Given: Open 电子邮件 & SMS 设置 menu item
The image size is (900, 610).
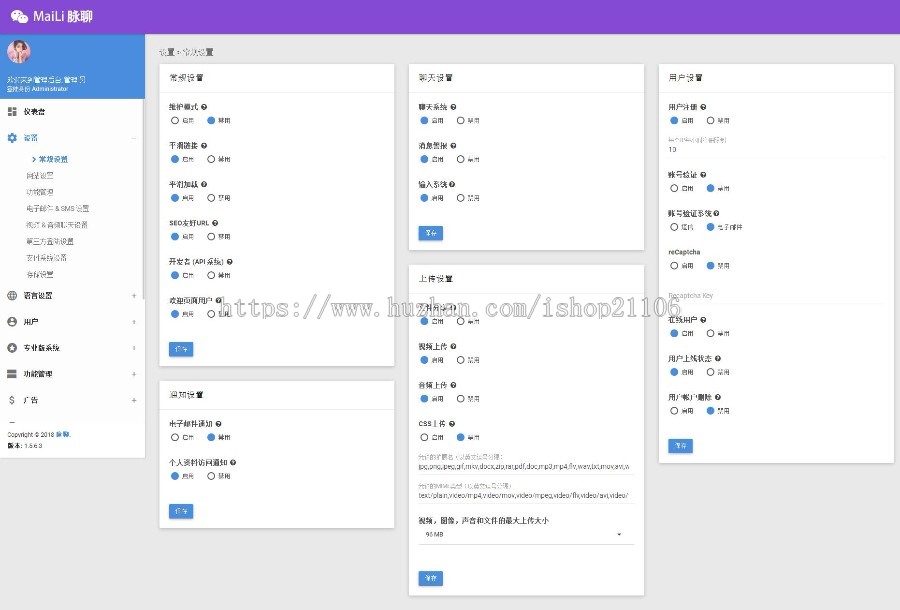Looking at the screenshot, I should pyautogui.click(x=60, y=206).
